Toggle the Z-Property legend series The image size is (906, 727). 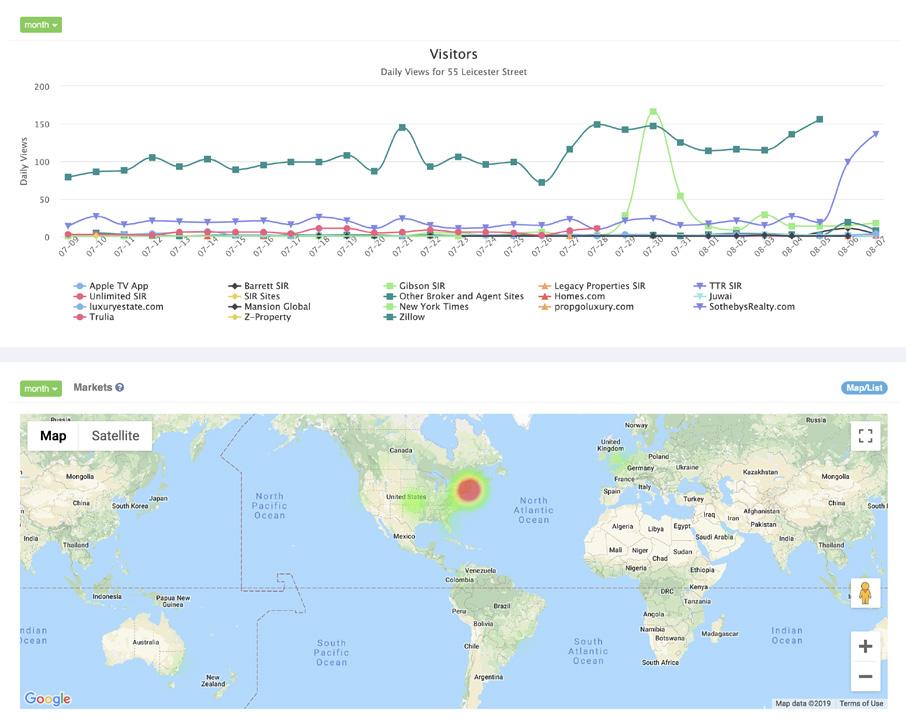coord(260,317)
